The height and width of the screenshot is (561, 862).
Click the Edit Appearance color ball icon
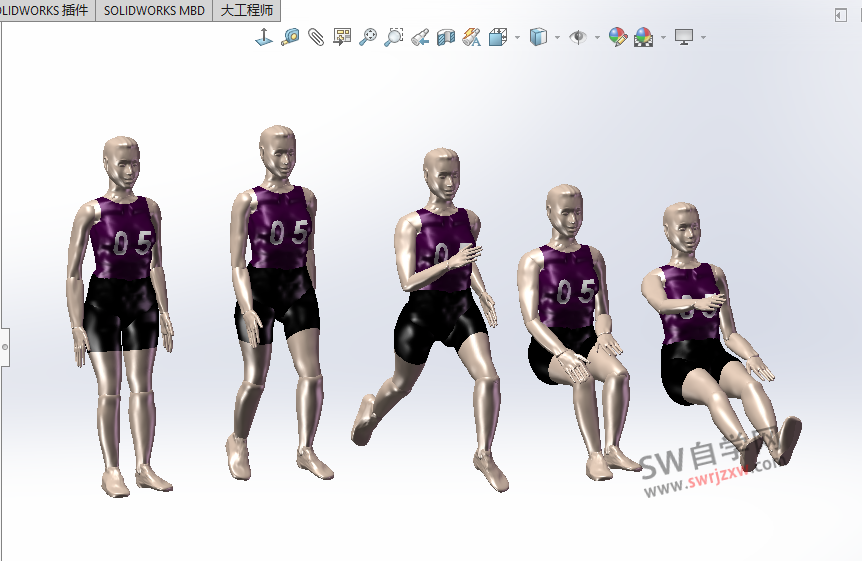coord(618,37)
